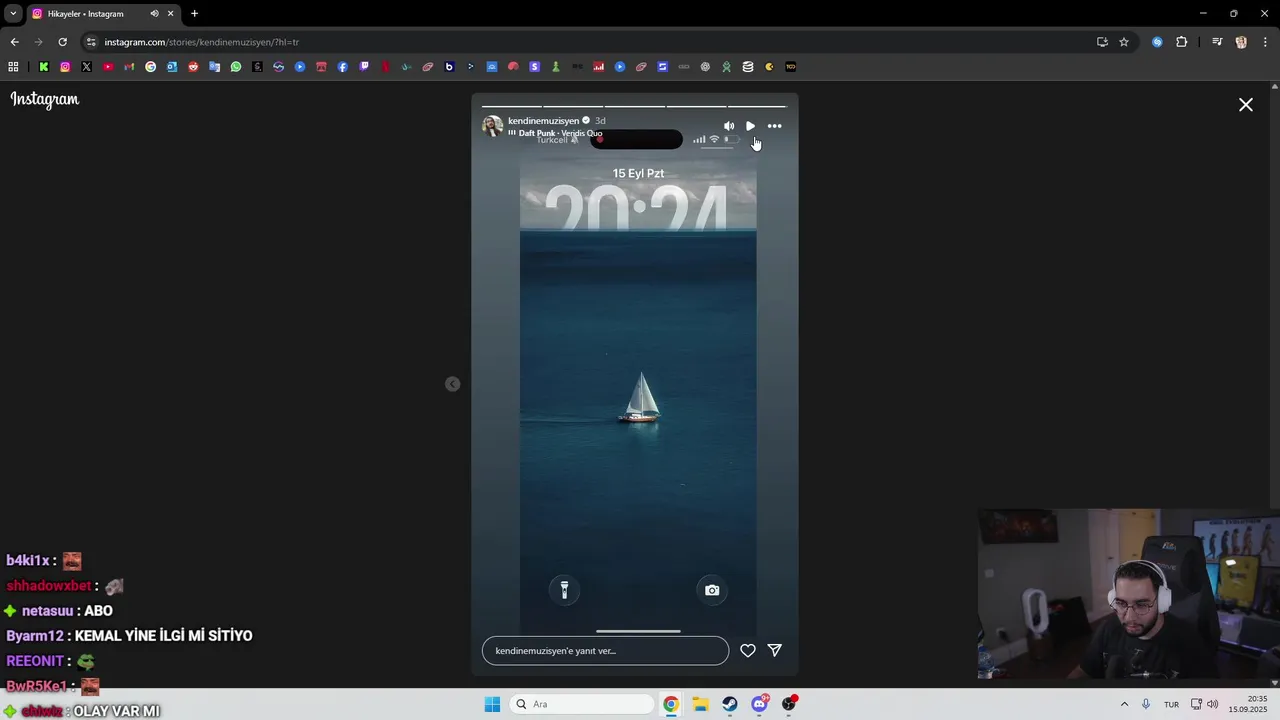
Task: Open the kendinemuzisyen profile name
Action: 543,121
